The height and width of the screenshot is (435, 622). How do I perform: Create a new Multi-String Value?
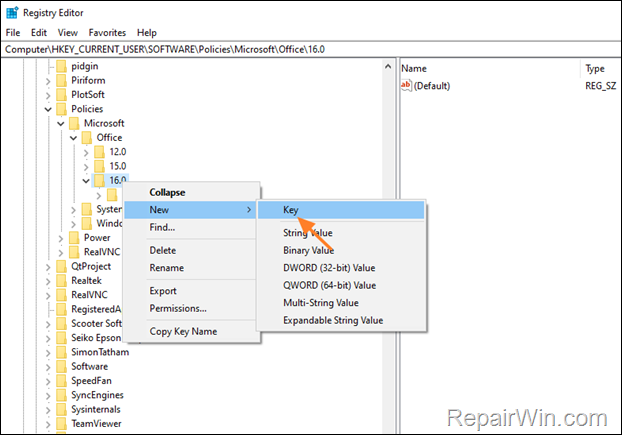(x=341, y=303)
